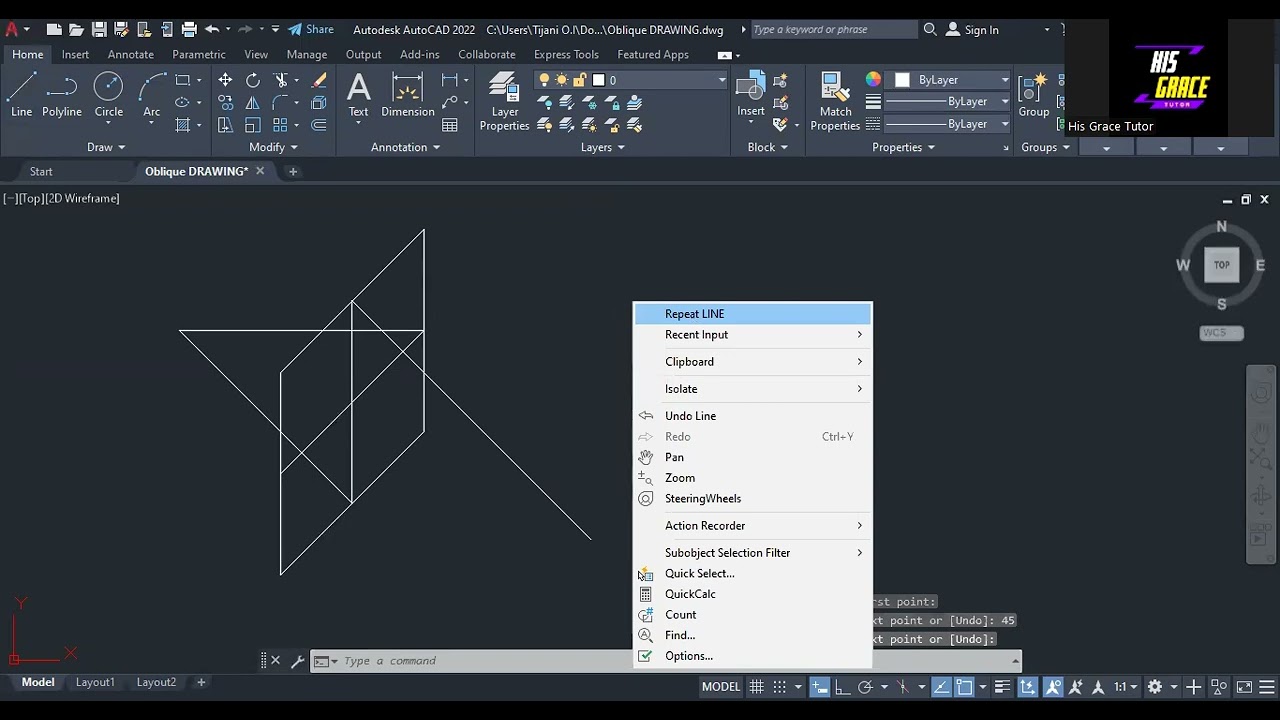Toggle drawing grid display in status bar
Image resolution: width=1280 pixels, height=720 pixels.
(x=757, y=687)
